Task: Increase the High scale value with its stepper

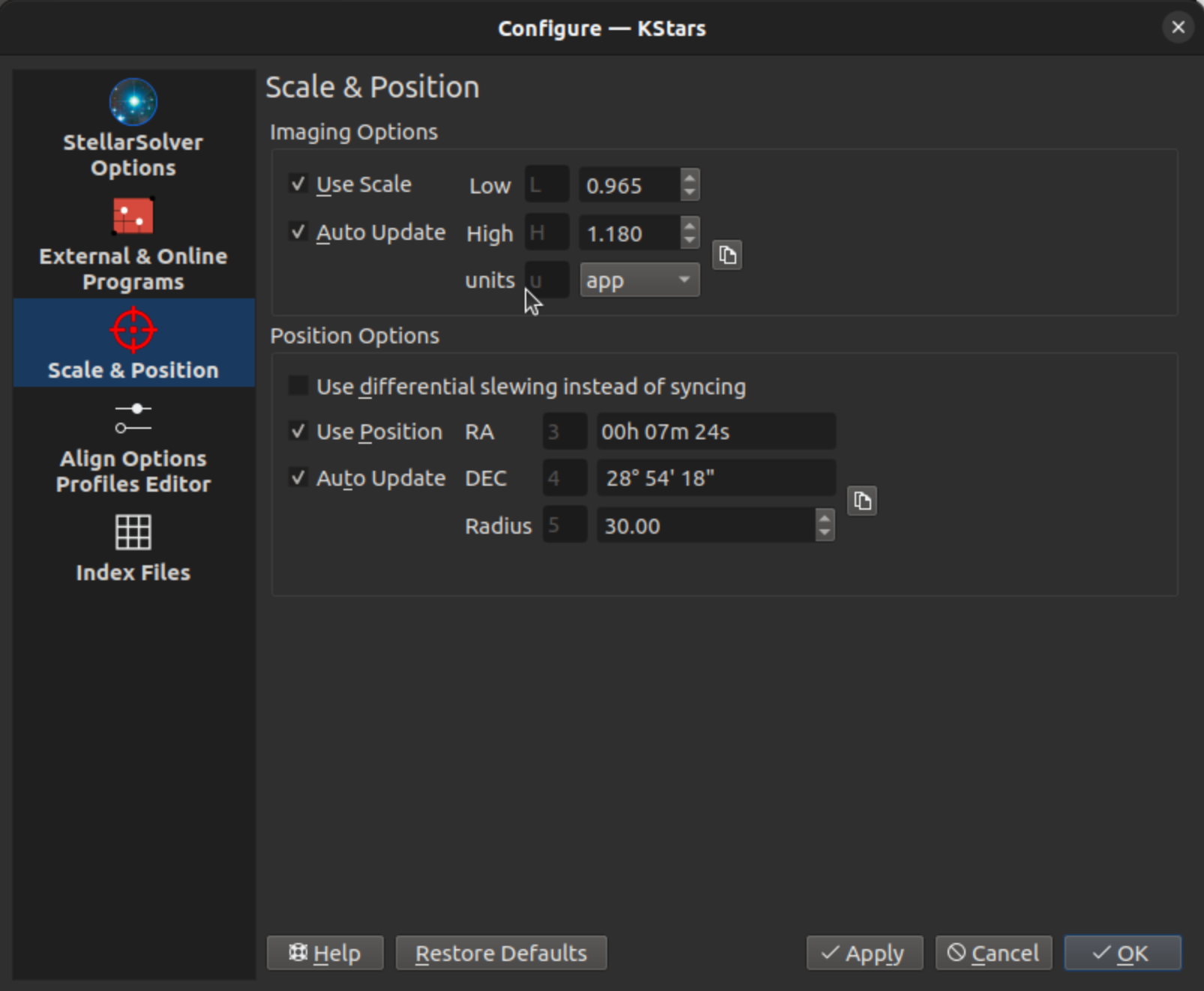Action: (x=690, y=226)
